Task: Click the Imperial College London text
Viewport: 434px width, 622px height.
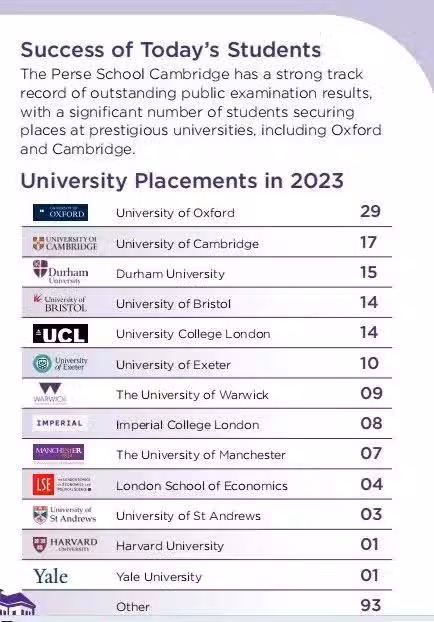Action: tap(188, 425)
